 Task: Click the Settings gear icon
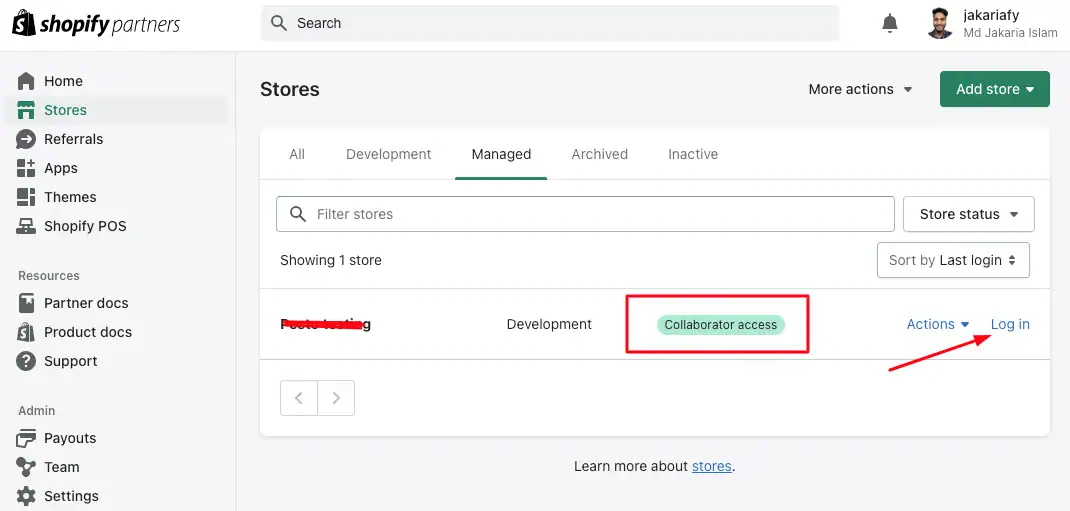point(26,496)
